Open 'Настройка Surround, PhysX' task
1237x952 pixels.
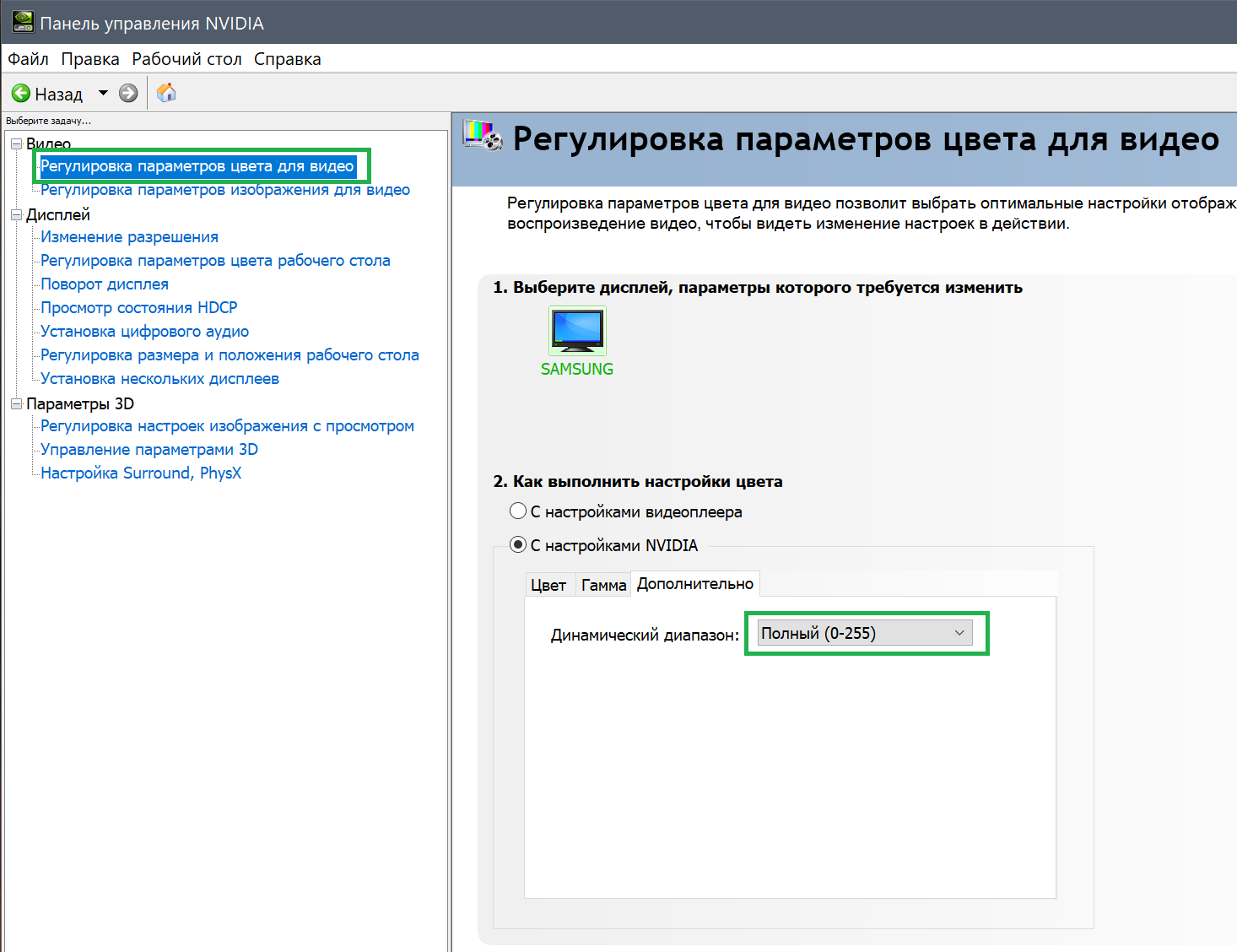141,473
